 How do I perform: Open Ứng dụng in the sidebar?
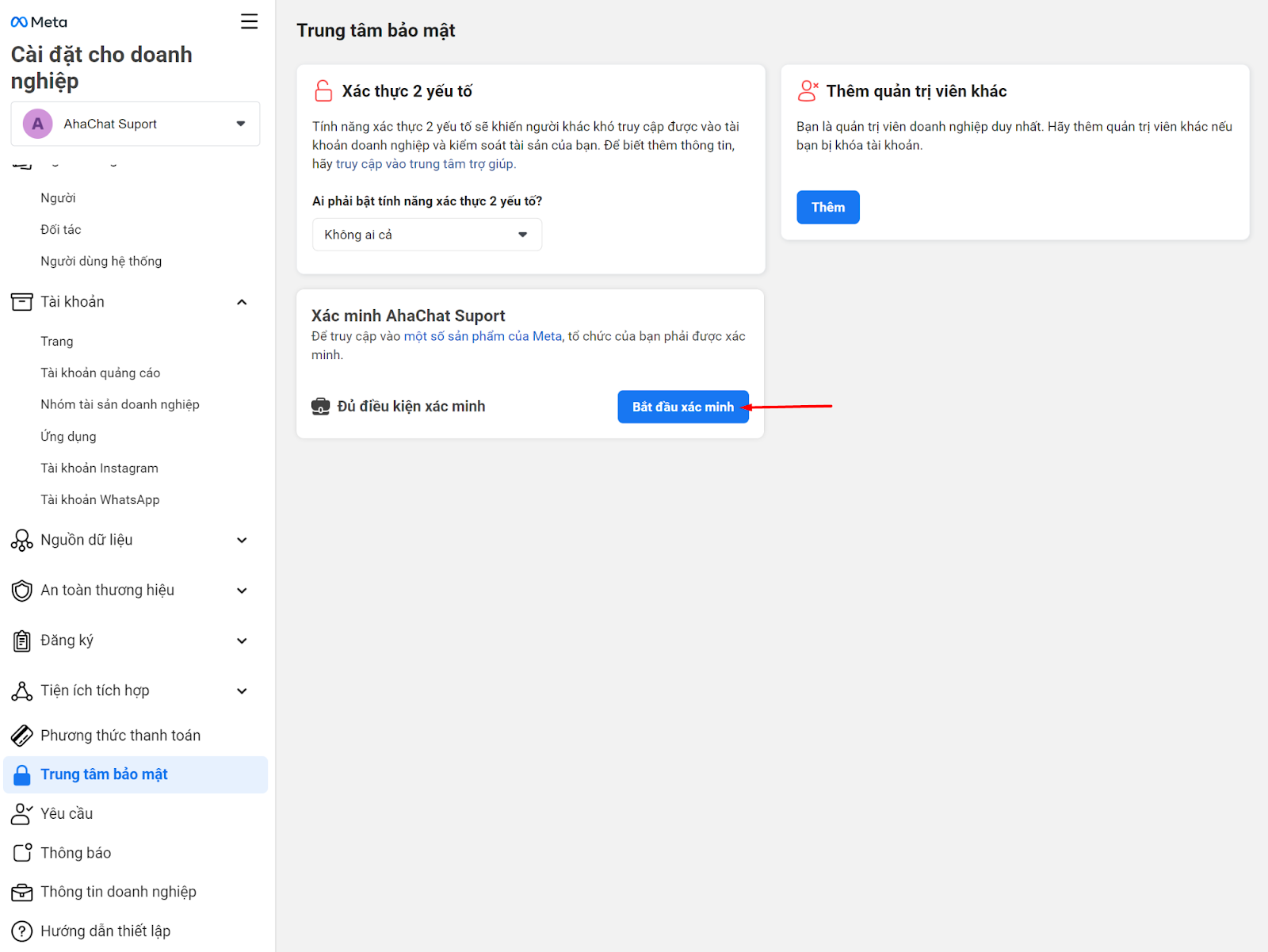click(x=68, y=437)
